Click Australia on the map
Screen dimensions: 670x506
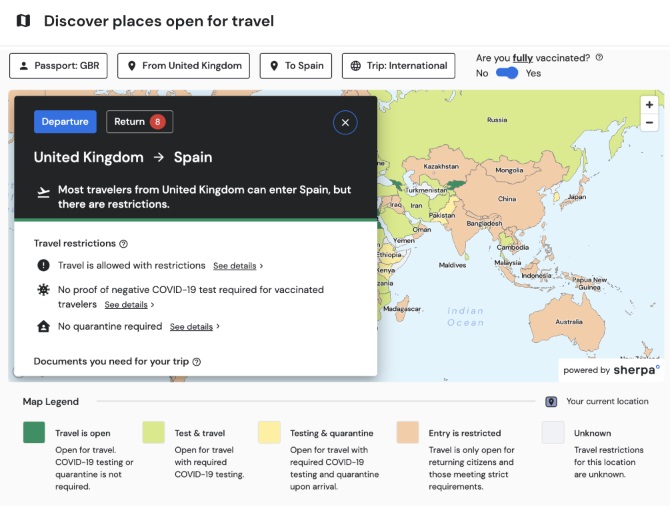click(x=569, y=321)
